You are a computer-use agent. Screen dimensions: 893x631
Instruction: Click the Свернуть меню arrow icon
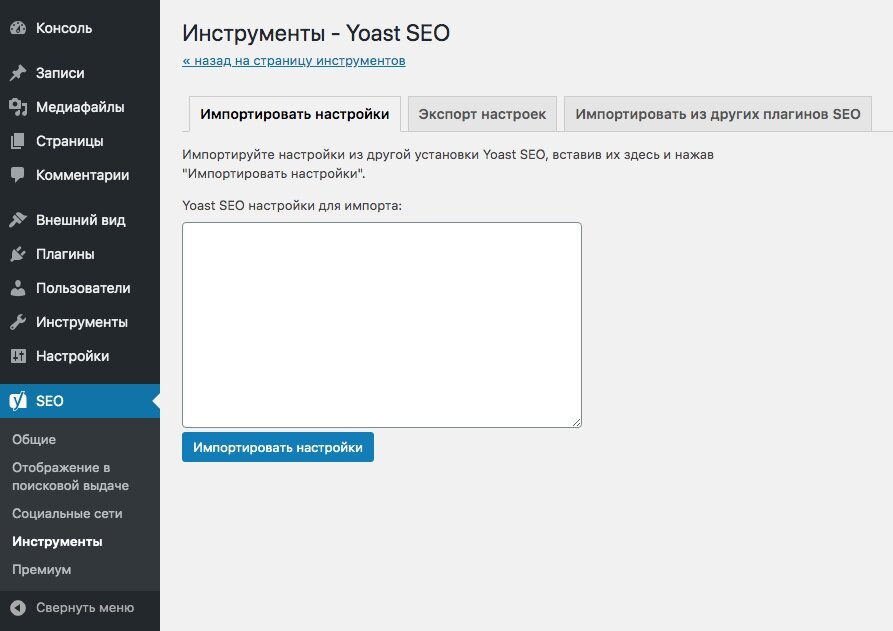(x=18, y=608)
